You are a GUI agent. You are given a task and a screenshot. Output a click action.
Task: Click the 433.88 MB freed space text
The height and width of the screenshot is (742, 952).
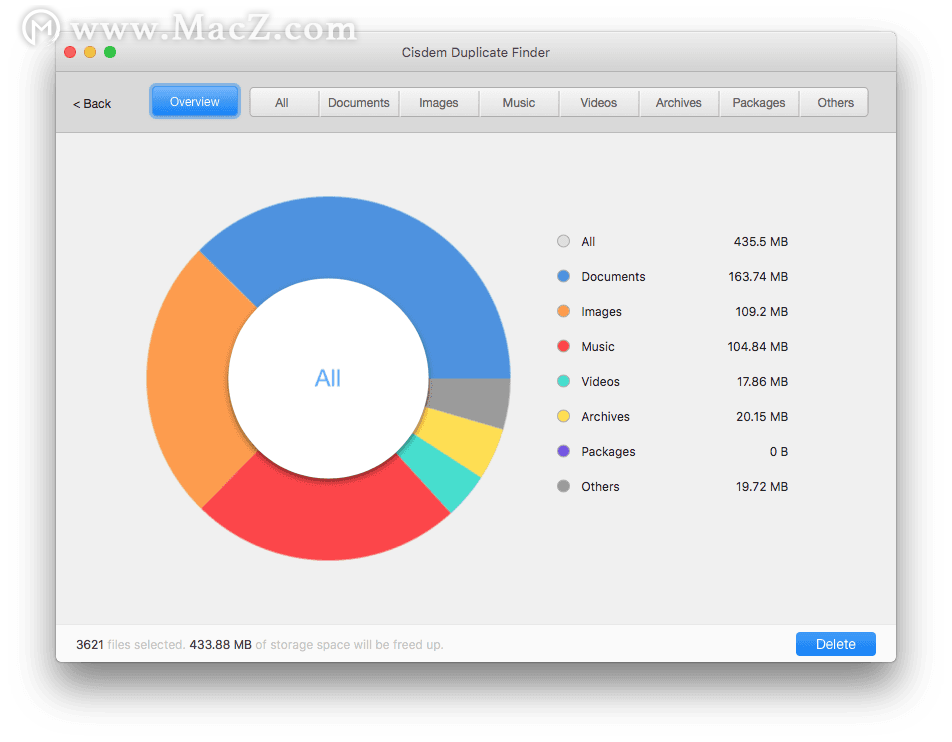tap(220, 644)
